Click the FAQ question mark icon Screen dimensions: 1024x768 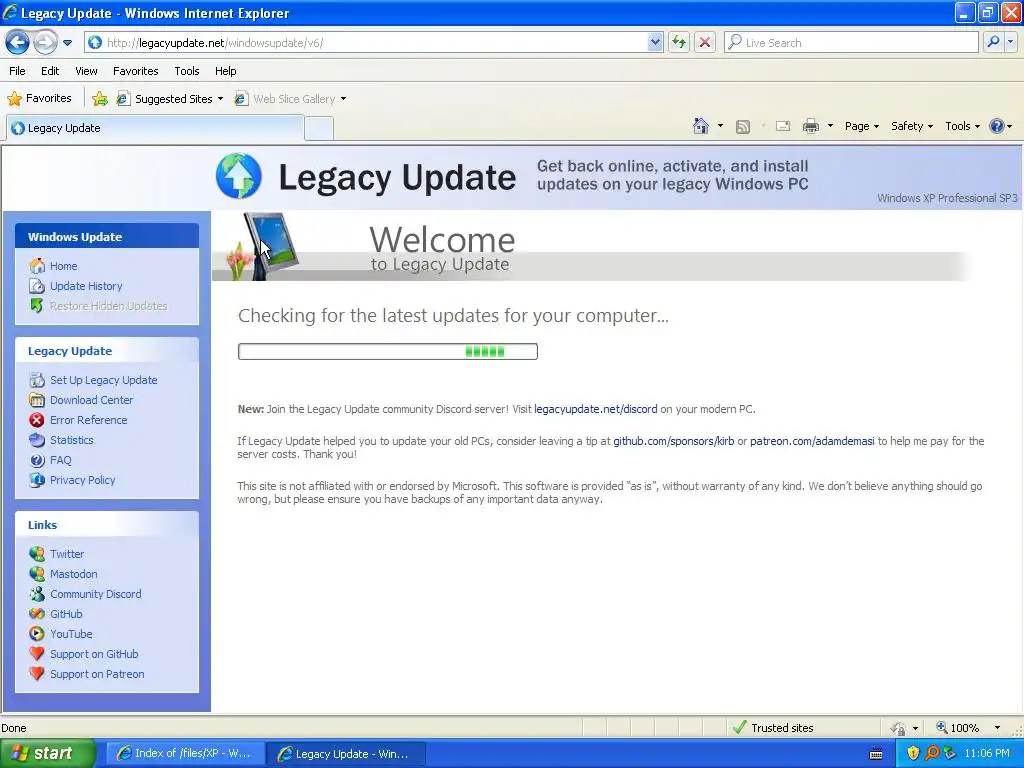point(37,460)
